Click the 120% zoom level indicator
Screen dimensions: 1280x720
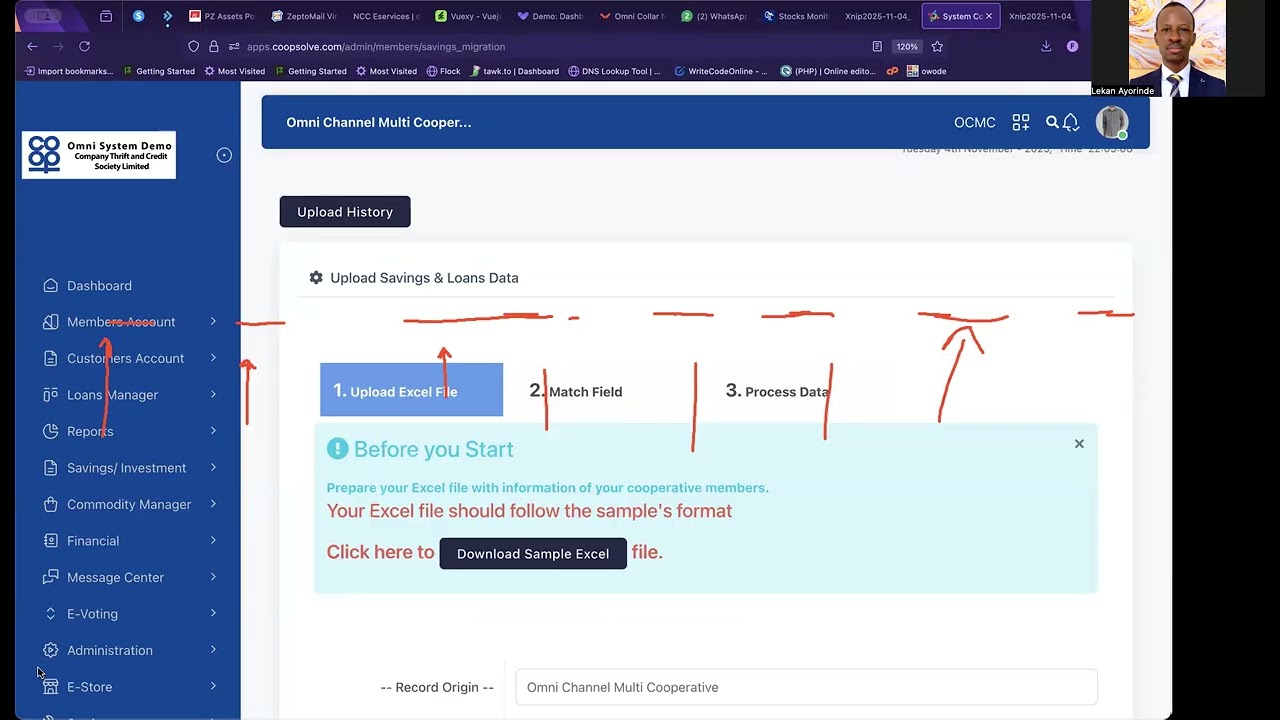tap(906, 46)
